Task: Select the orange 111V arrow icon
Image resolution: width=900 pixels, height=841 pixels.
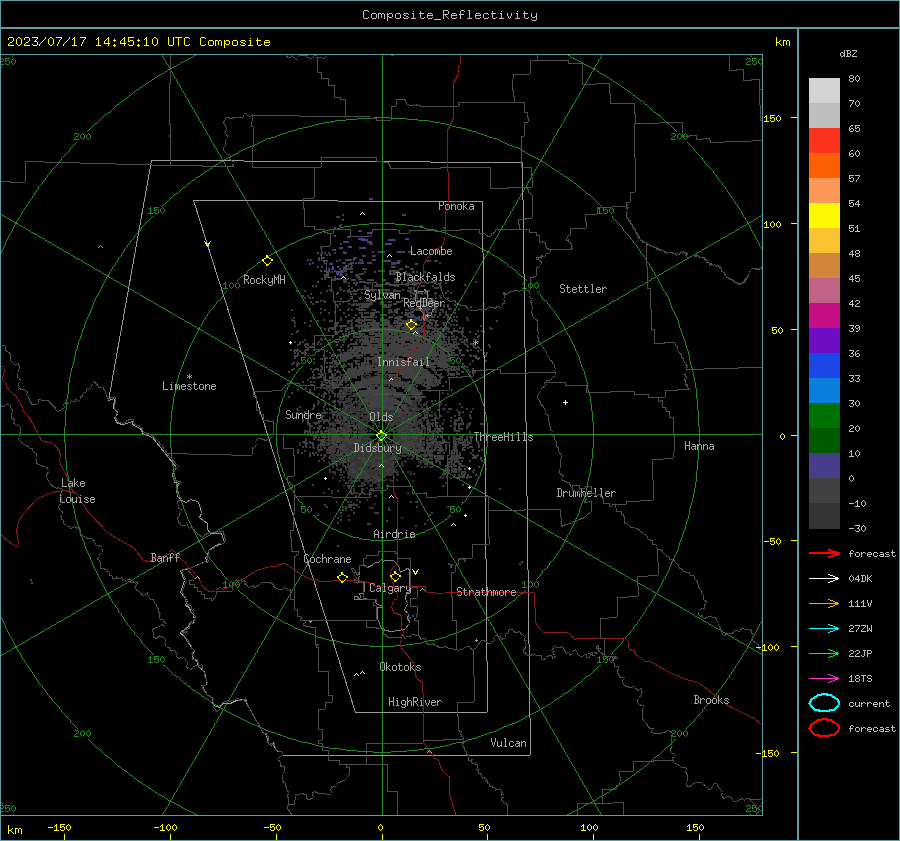Action: (x=824, y=603)
